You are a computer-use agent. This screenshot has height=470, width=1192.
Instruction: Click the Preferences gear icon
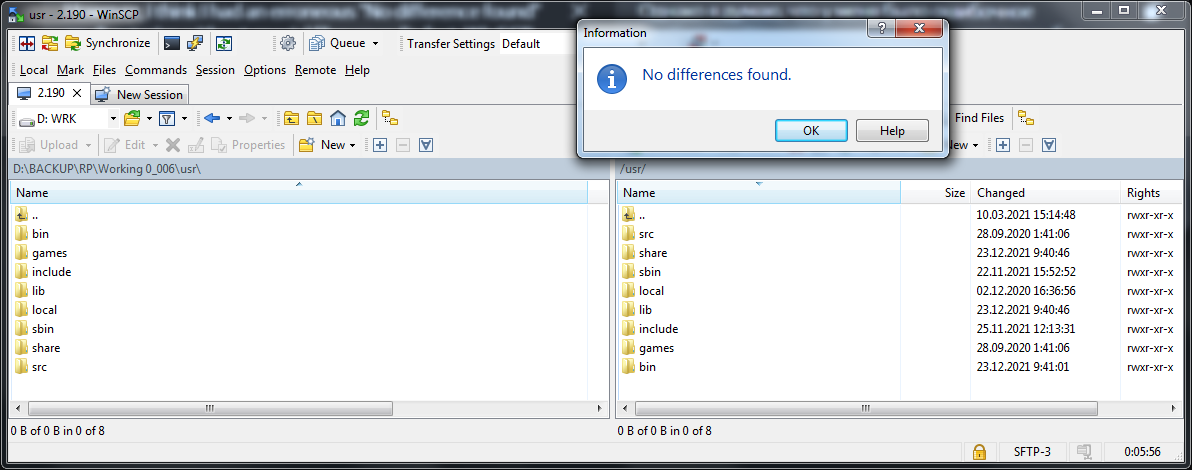(x=287, y=43)
